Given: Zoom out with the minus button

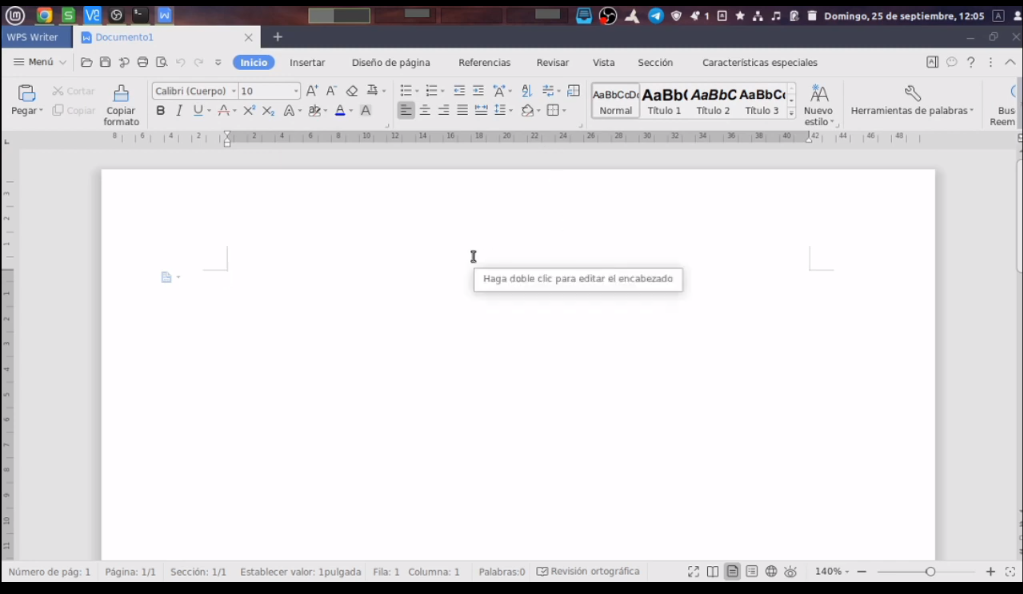Looking at the screenshot, I should click(861, 572).
